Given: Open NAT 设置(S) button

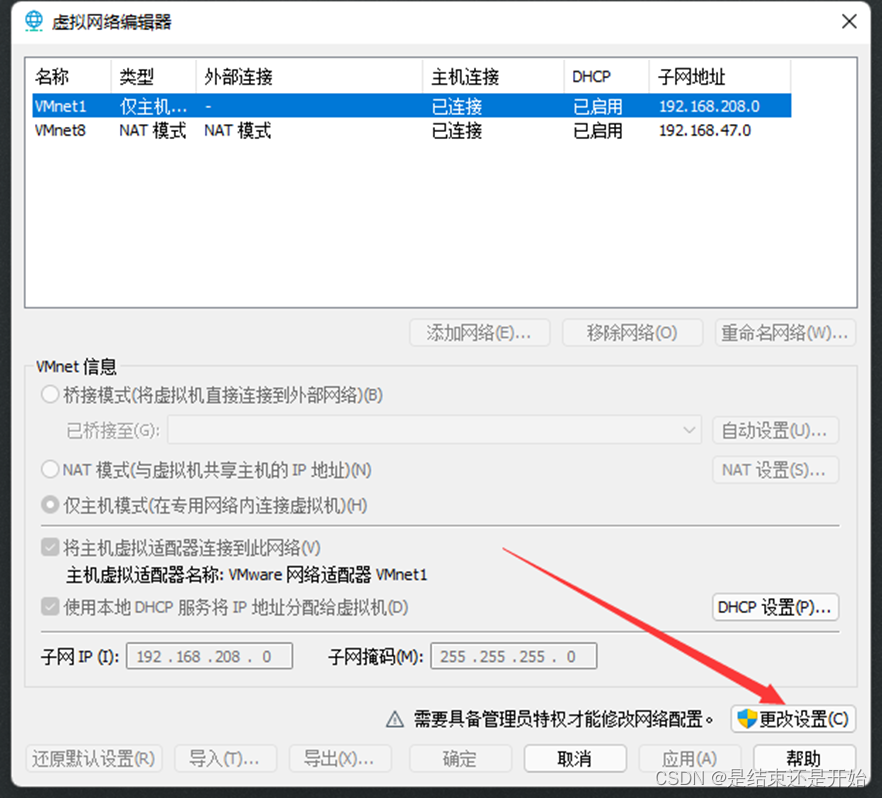Looking at the screenshot, I should coord(775,470).
